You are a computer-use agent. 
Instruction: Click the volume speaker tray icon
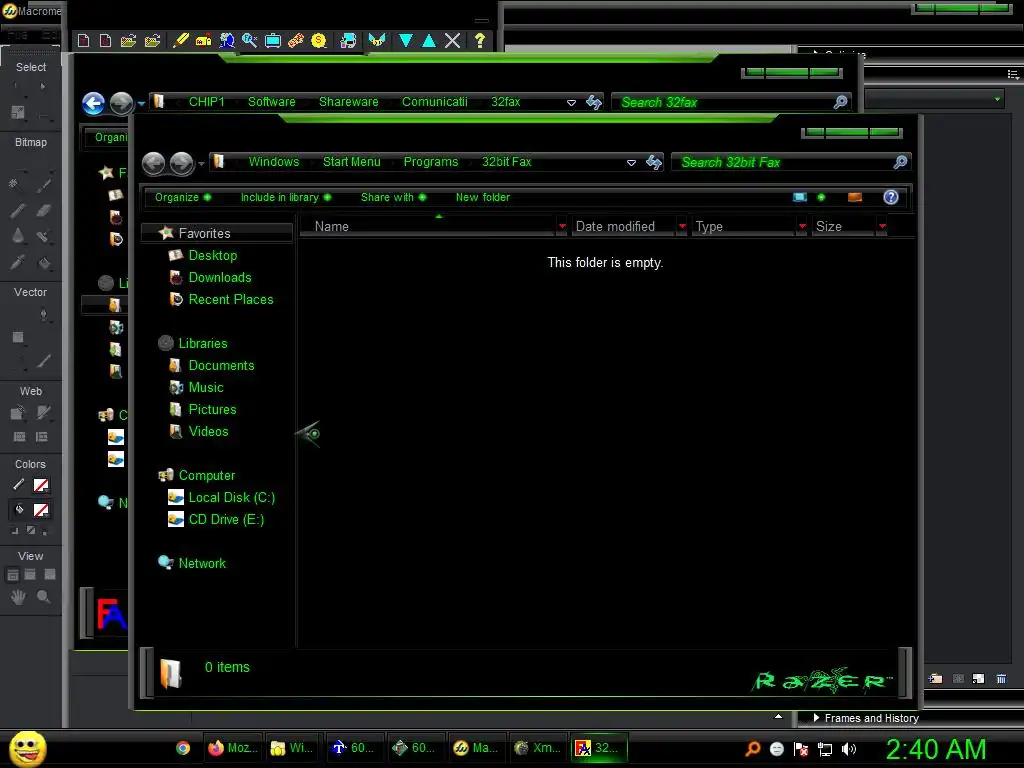pos(849,749)
